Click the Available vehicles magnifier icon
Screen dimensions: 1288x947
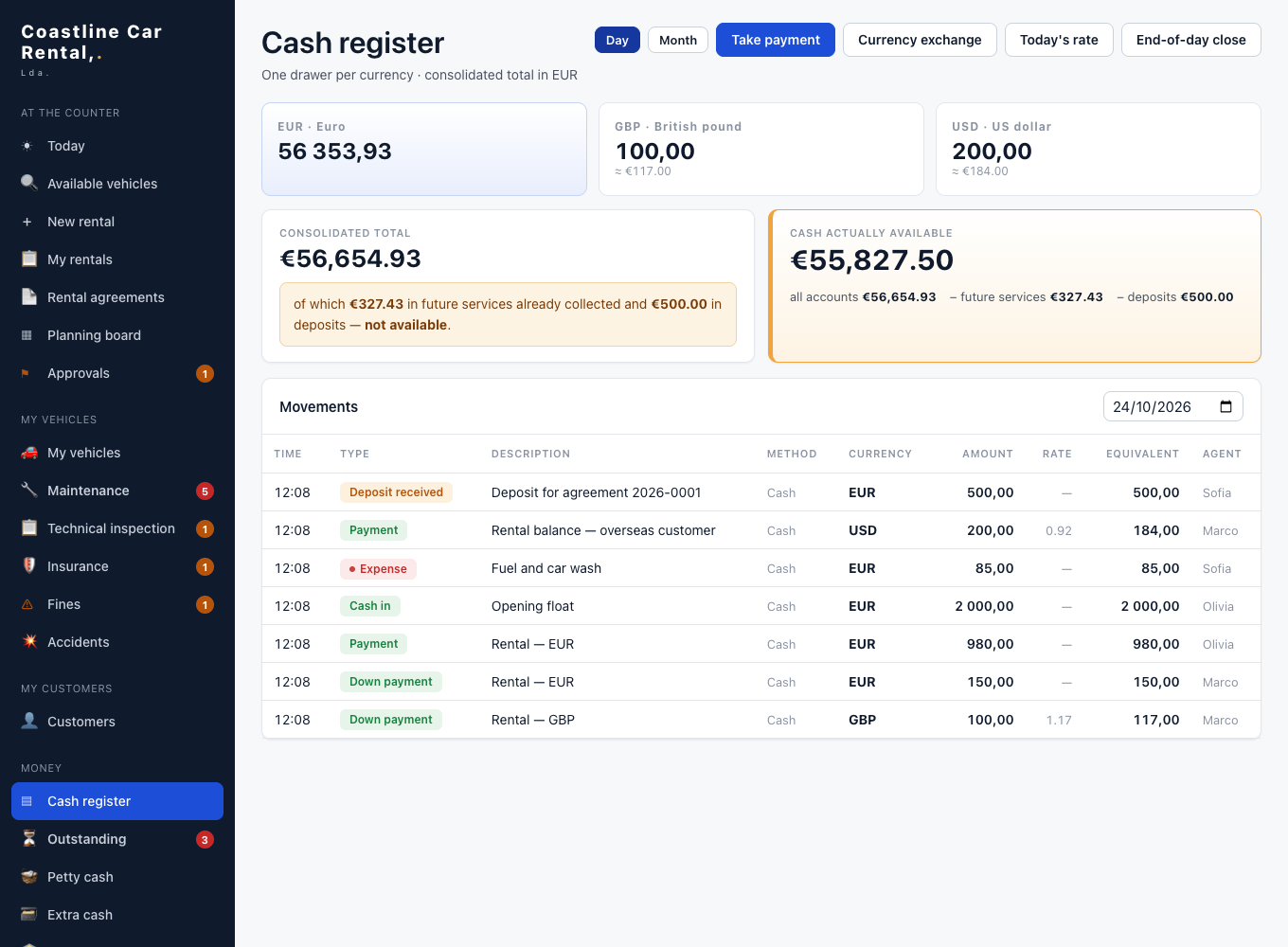coord(29,183)
